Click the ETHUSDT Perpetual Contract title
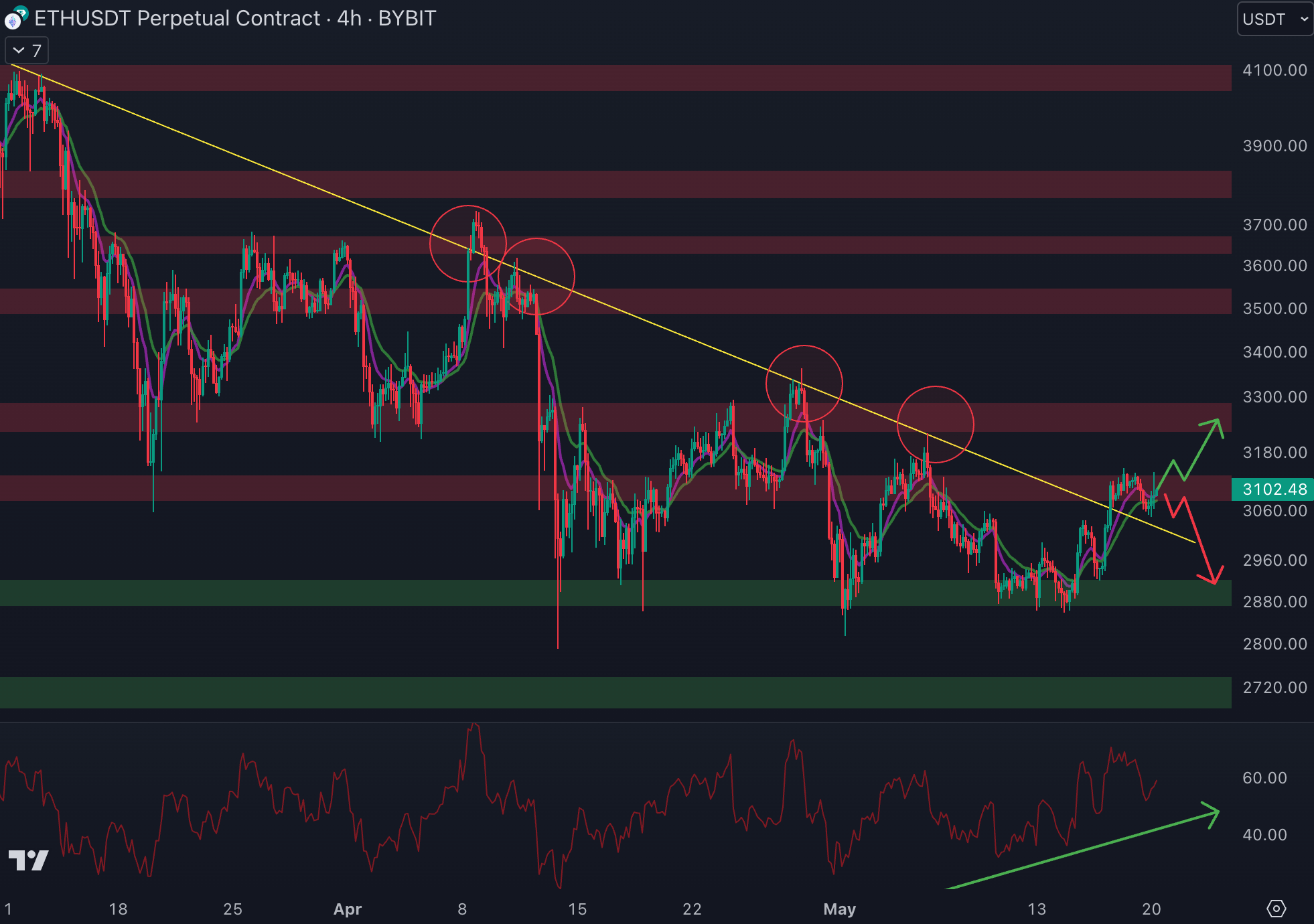The width and height of the screenshot is (1314, 924). pyautogui.click(x=177, y=19)
